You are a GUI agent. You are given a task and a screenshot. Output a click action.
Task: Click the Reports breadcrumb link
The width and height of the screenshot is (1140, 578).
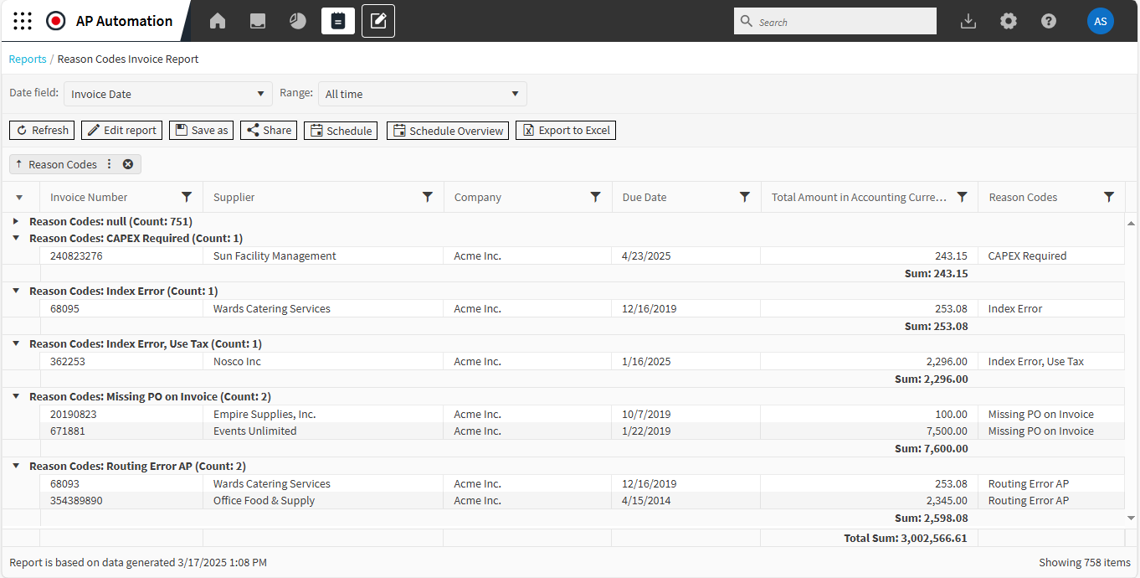pyautogui.click(x=27, y=59)
